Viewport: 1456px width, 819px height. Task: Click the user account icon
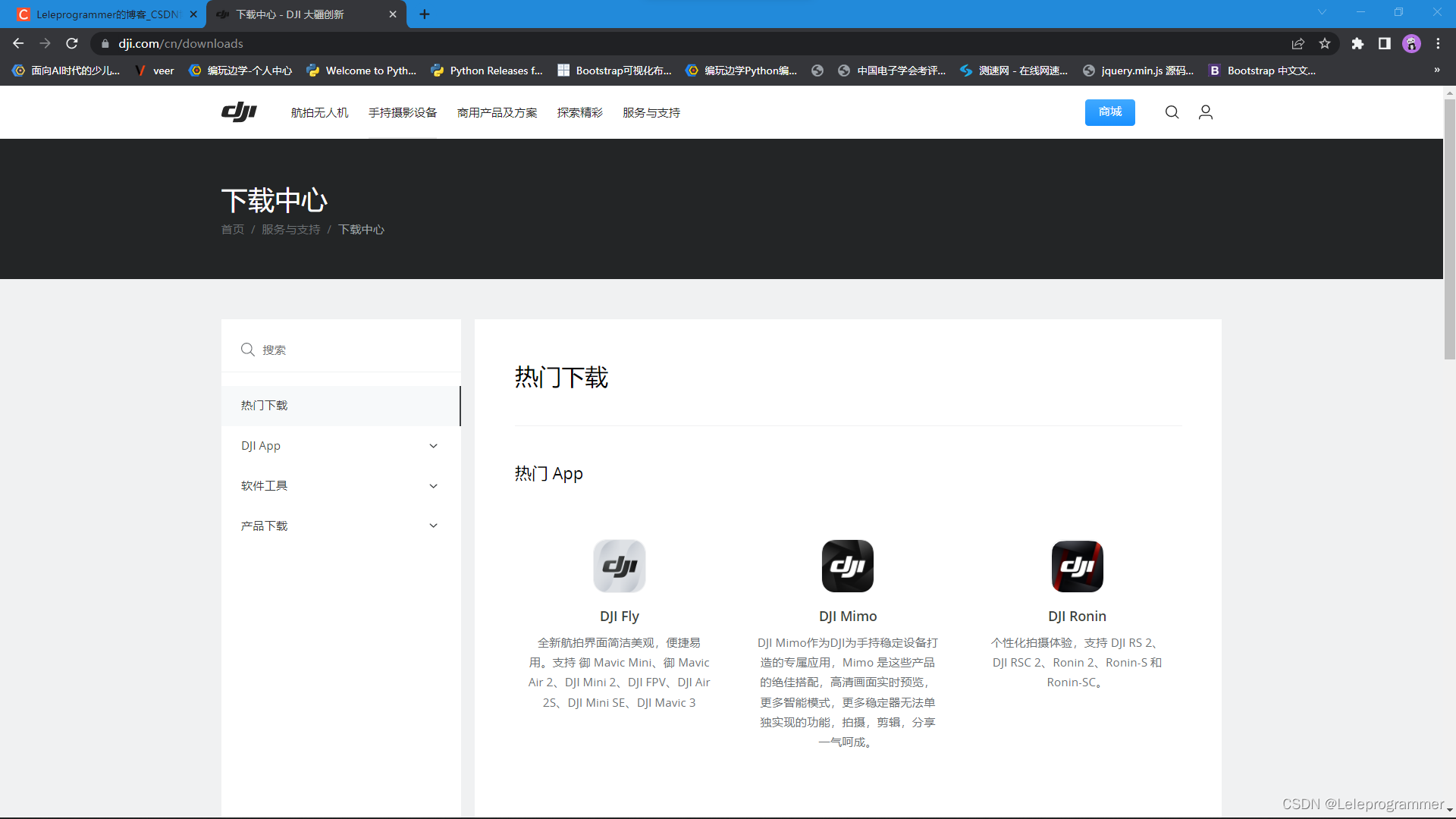click(1205, 112)
